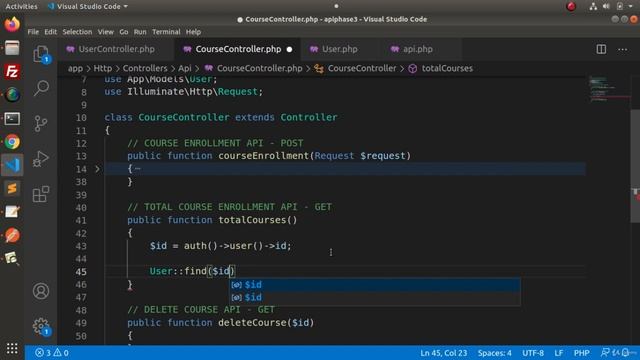Select second $id autocomplete suggestion
The height and width of the screenshot is (360, 640).
tap(374, 298)
